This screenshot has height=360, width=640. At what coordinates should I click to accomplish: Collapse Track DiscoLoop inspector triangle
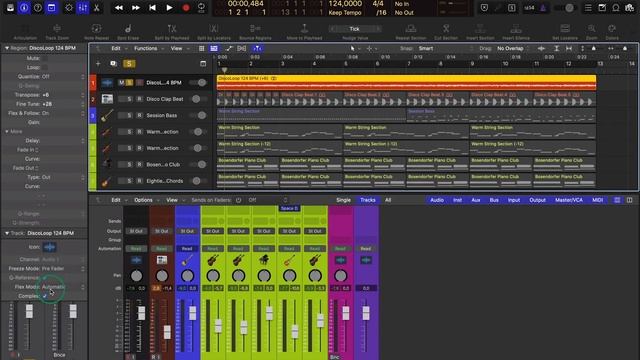click(7, 233)
